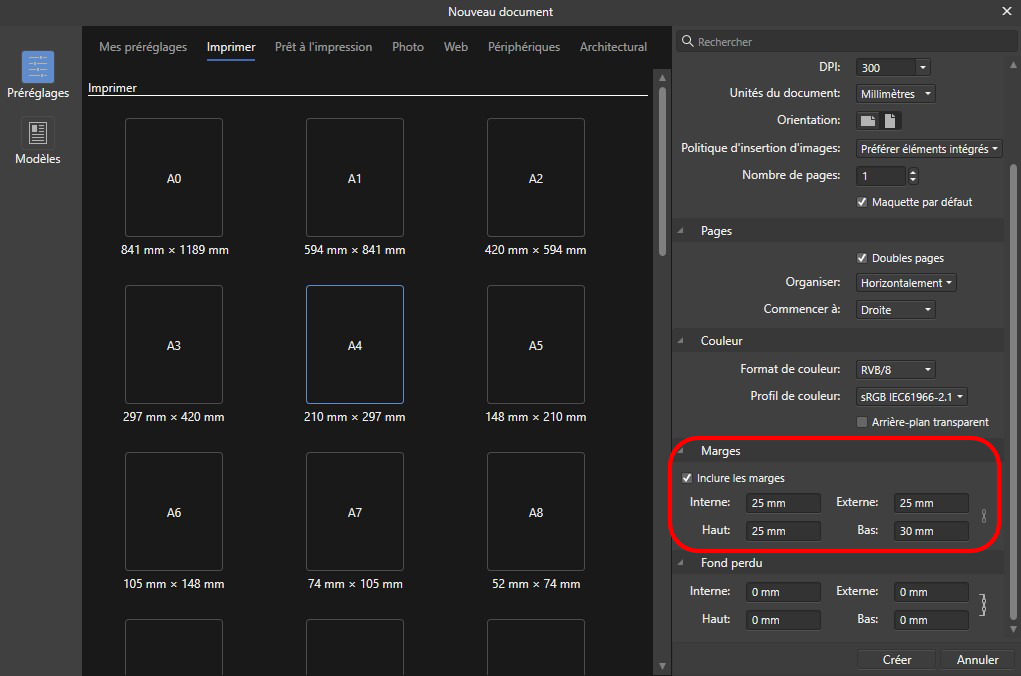The height and width of the screenshot is (676, 1021).
Task: Click the 210 mm × 297 mm label
Action: [355, 417]
